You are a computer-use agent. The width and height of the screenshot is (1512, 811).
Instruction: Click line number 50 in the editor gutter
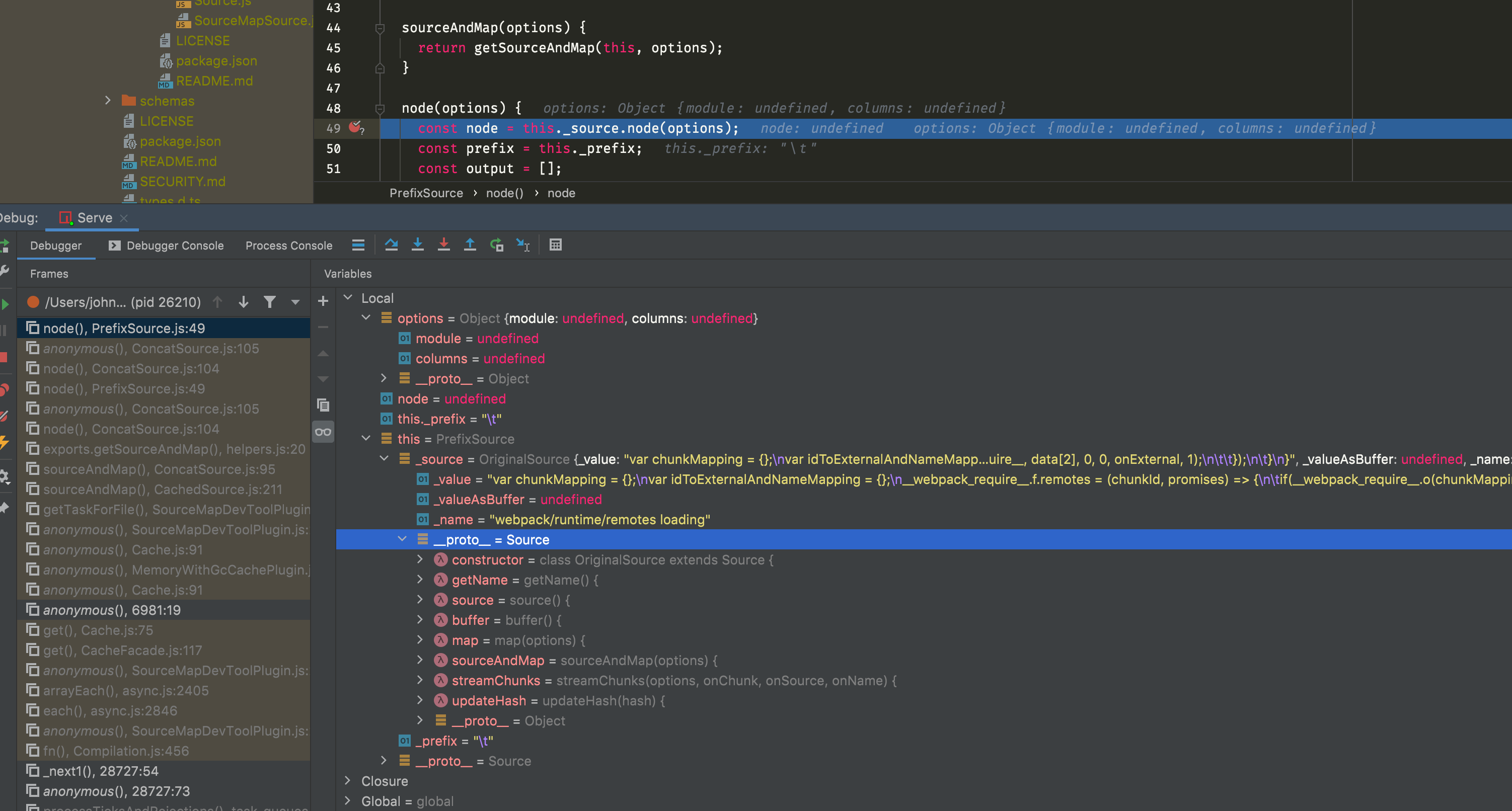pos(333,148)
